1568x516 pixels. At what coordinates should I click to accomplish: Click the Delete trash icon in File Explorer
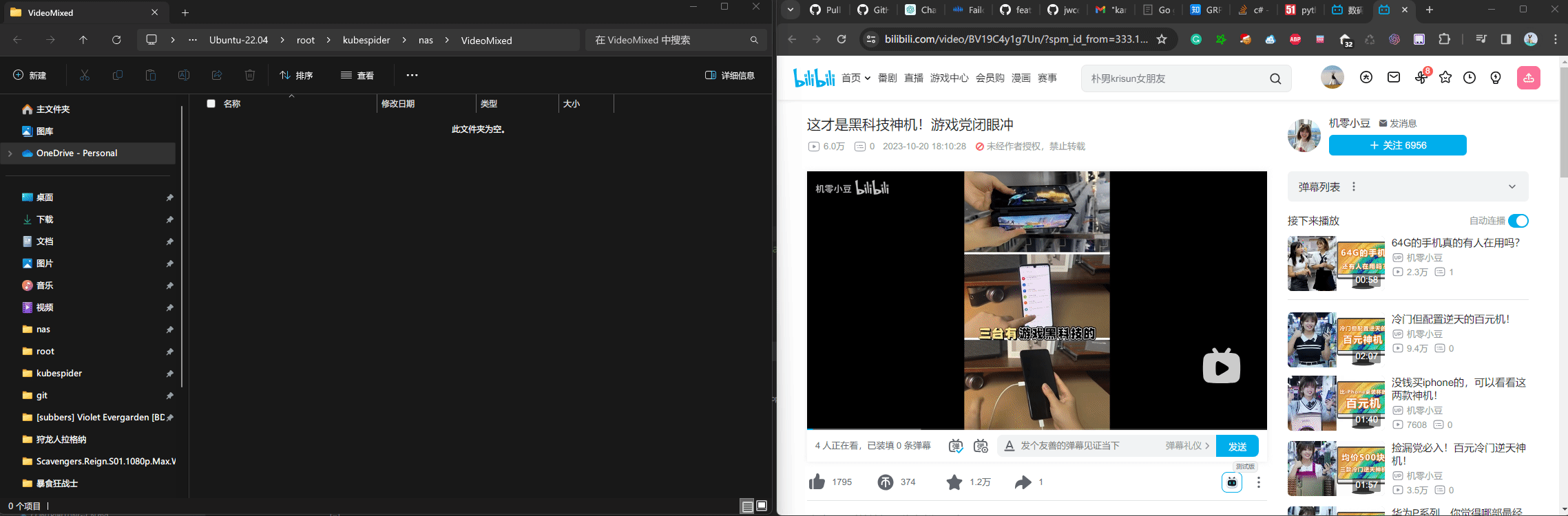coord(250,75)
